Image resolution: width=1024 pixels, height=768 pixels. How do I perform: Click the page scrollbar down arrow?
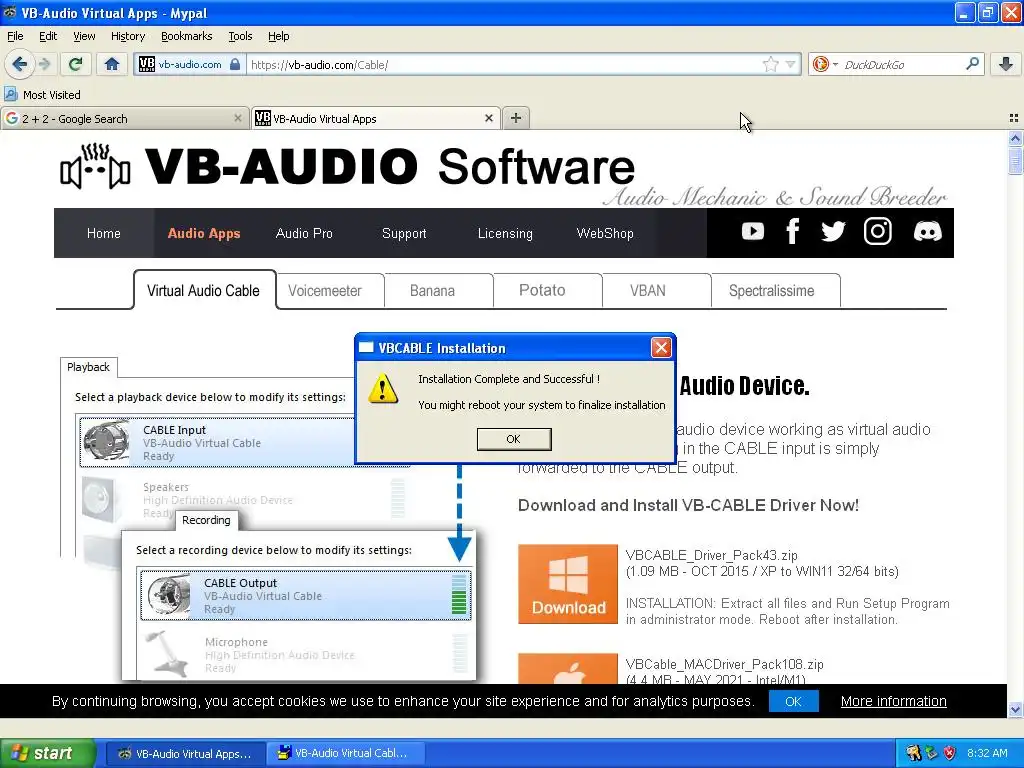tap(1015, 709)
